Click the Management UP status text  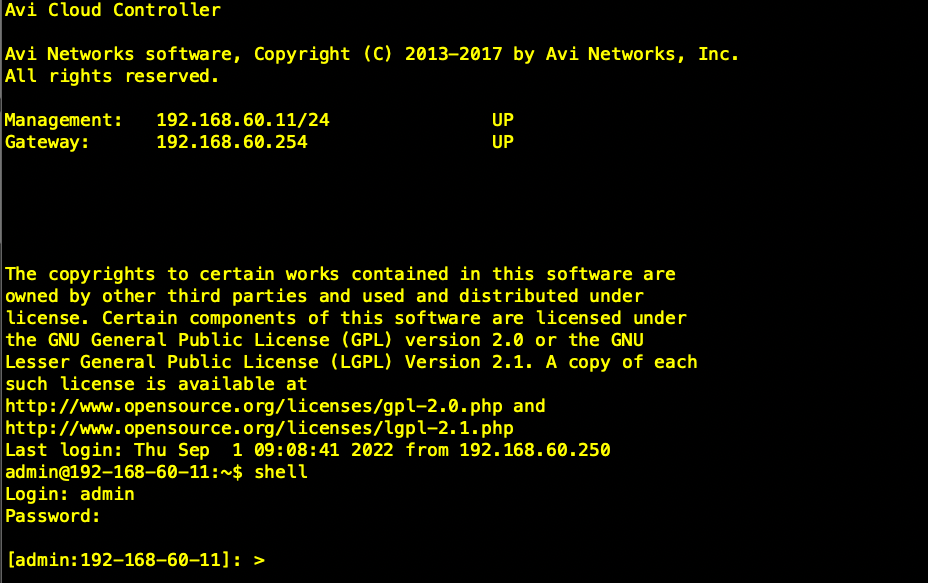[x=502, y=120]
